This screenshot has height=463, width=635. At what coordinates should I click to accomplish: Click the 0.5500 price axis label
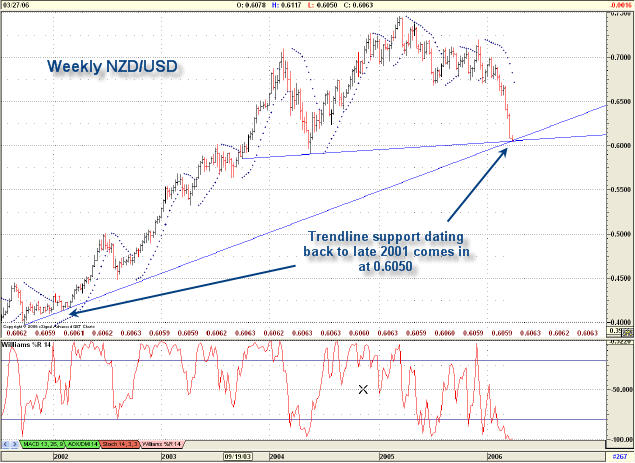click(620, 190)
